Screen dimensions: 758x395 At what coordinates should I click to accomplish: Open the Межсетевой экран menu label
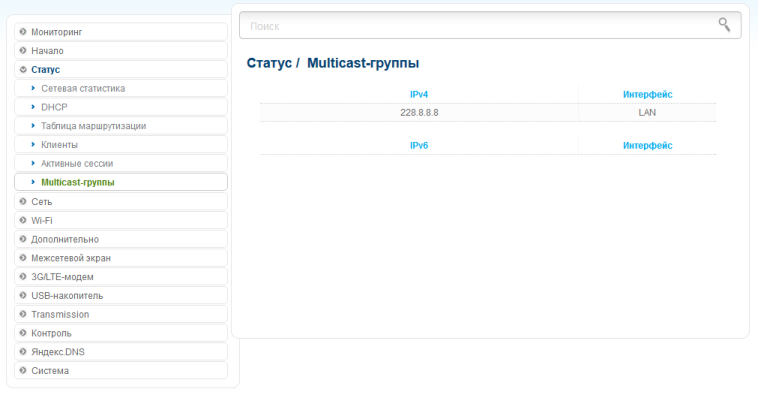71,258
